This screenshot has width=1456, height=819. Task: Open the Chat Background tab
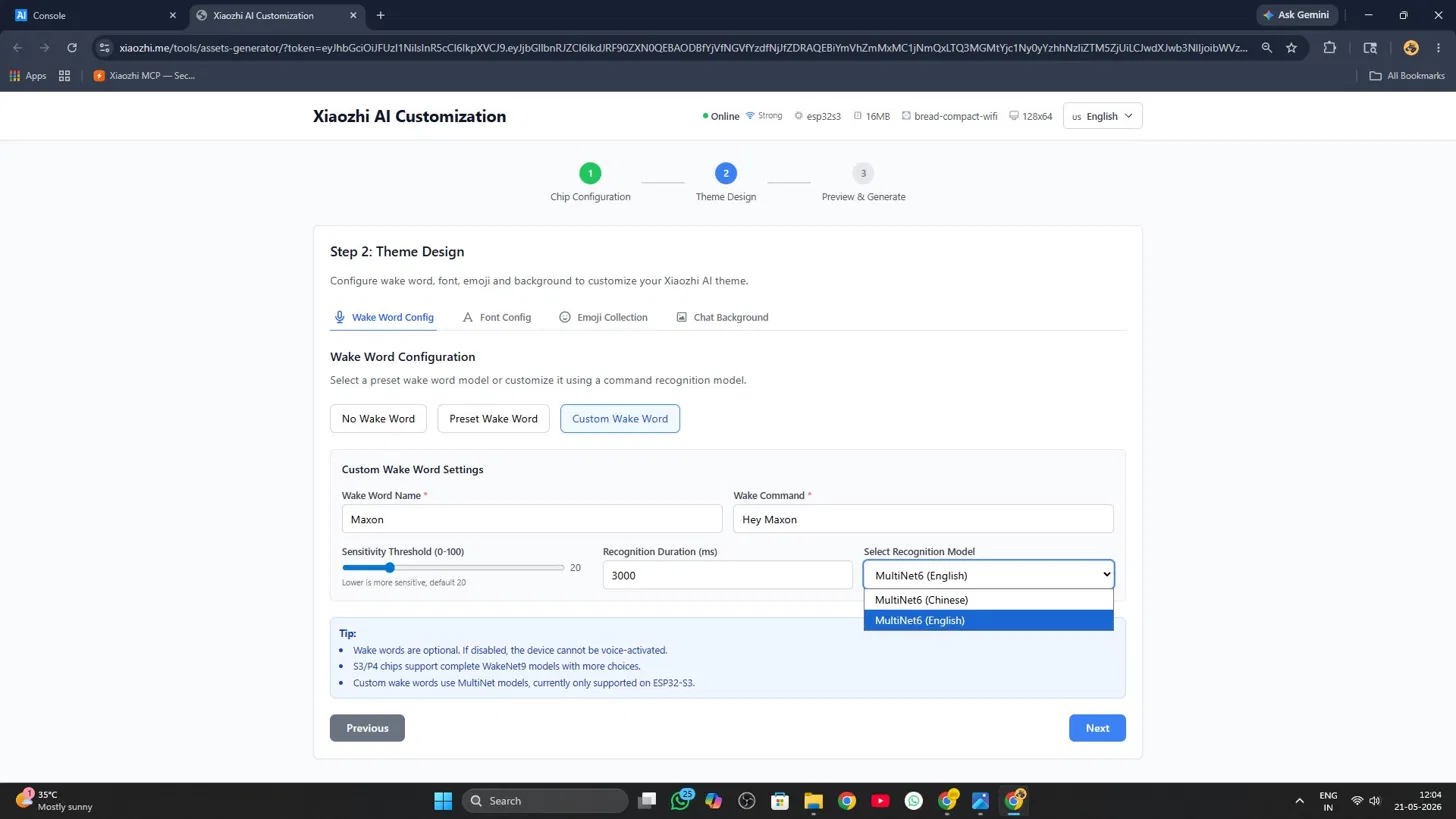click(722, 317)
